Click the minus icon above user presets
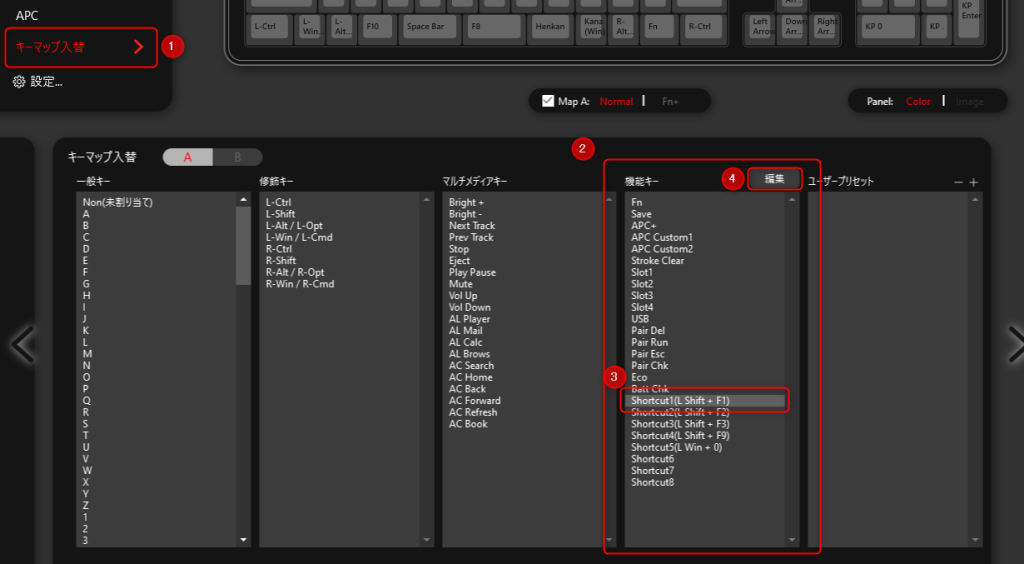 click(958, 182)
